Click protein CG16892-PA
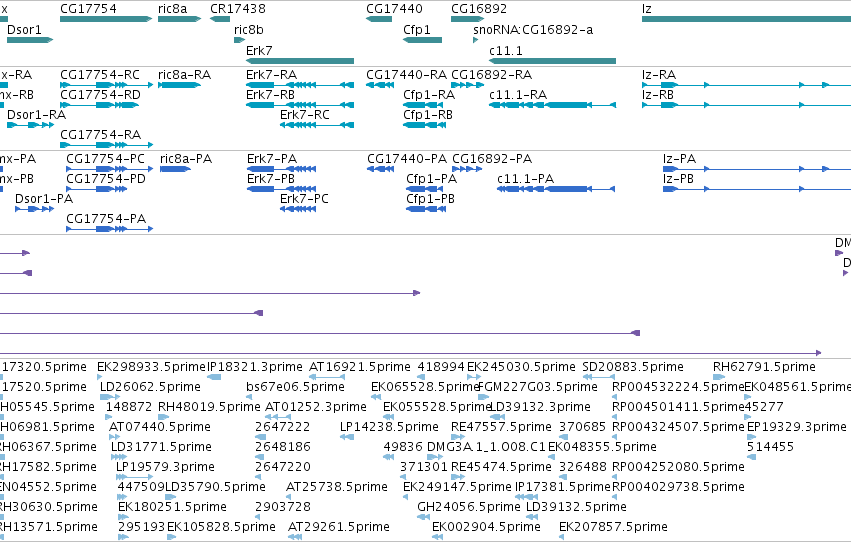This screenshot has width=851, height=542. coord(467,169)
